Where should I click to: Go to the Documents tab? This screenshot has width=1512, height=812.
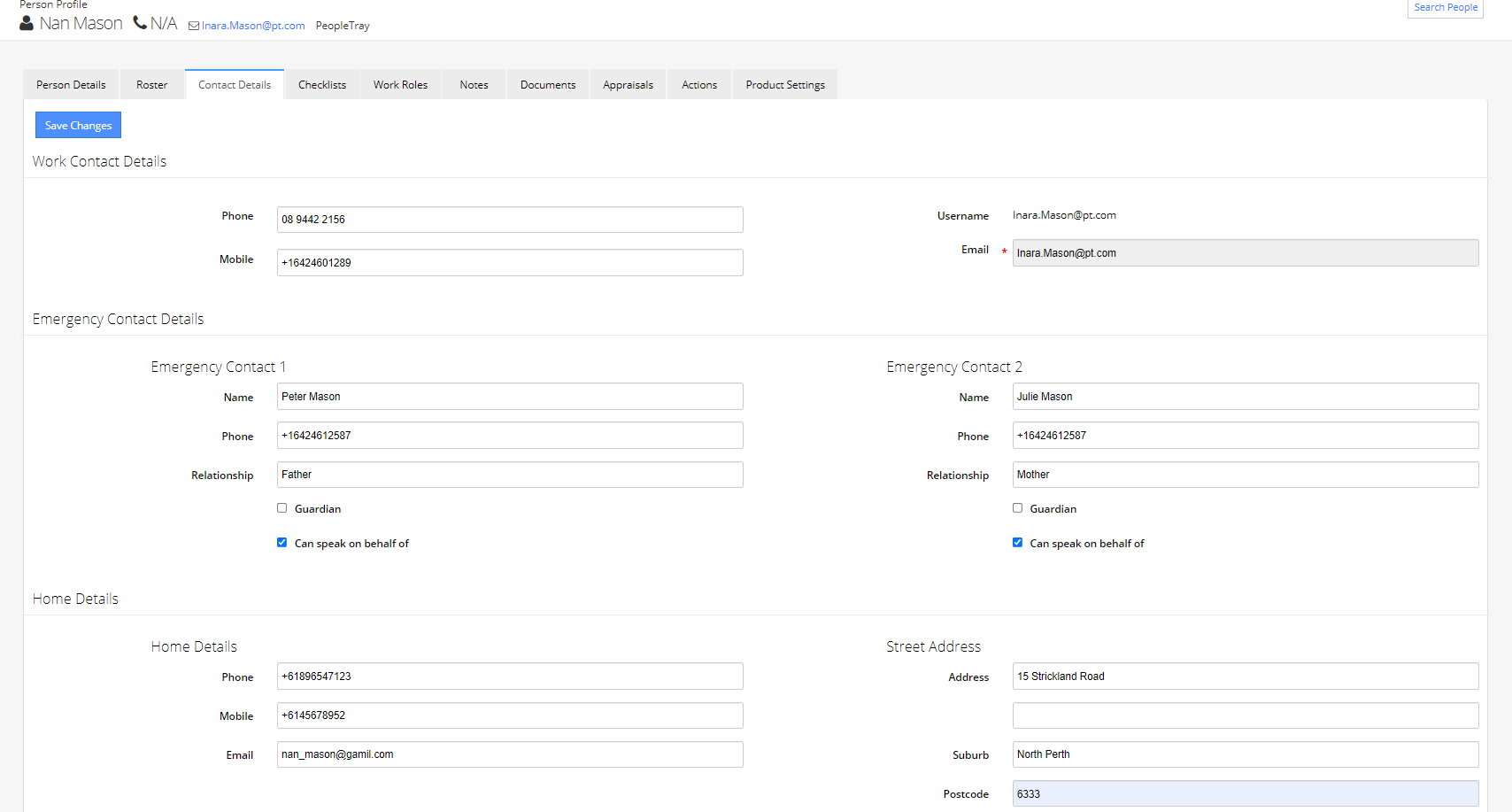coord(547,83)
